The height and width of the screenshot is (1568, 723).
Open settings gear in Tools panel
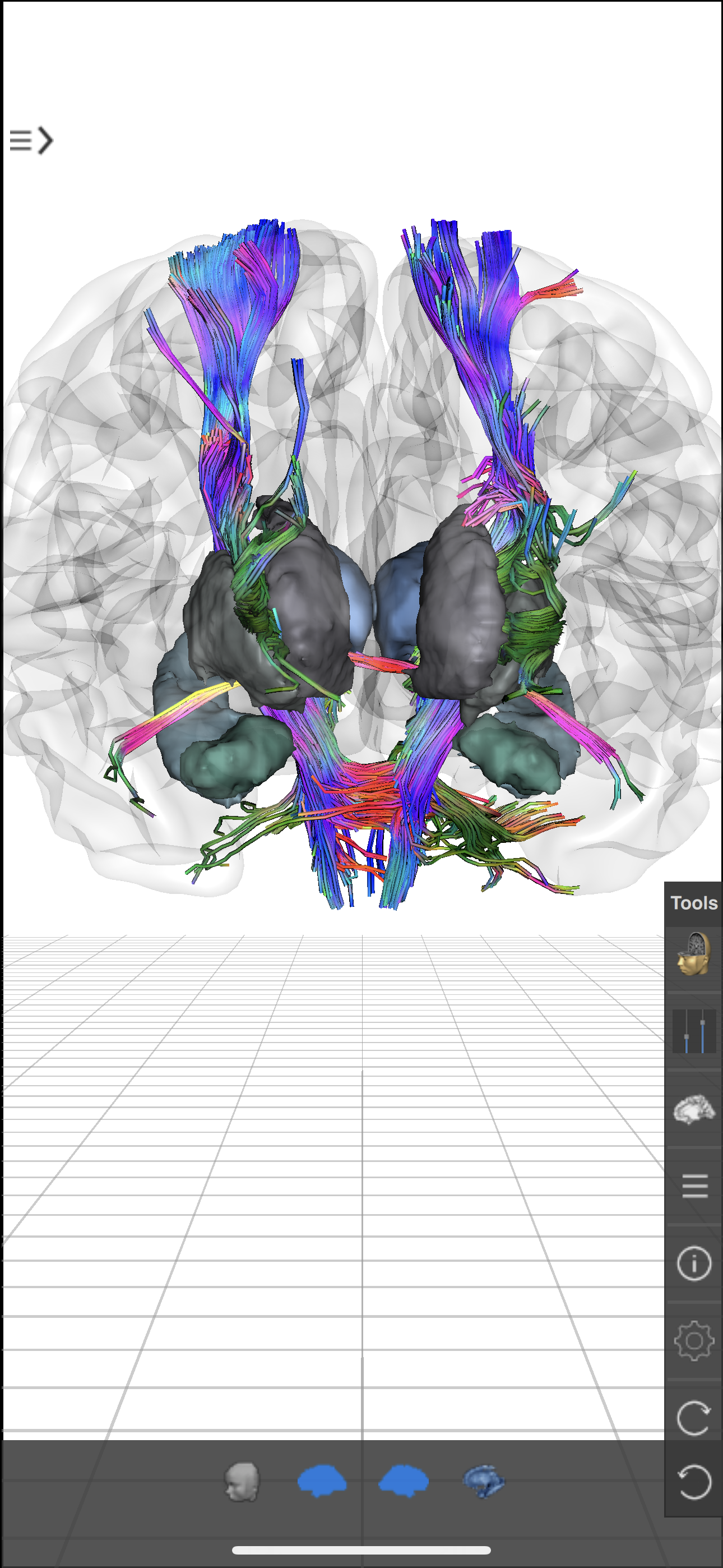tap(694, 1341)
